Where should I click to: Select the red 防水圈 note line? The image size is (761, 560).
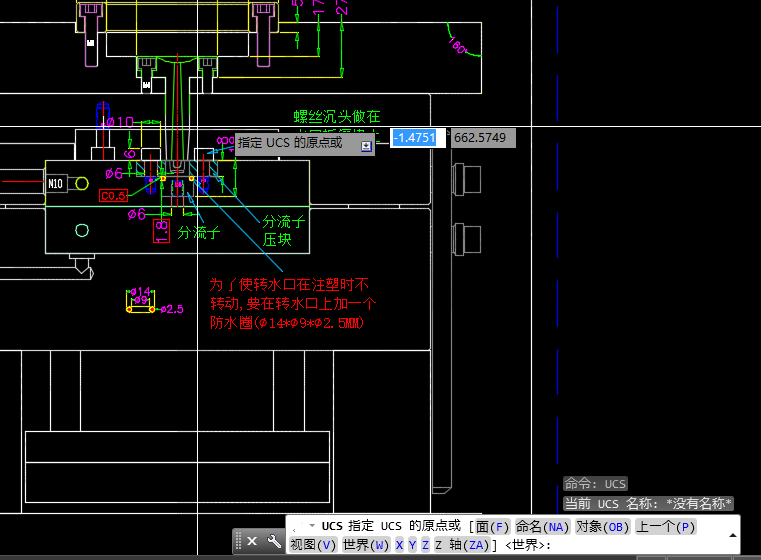[287, 323]
